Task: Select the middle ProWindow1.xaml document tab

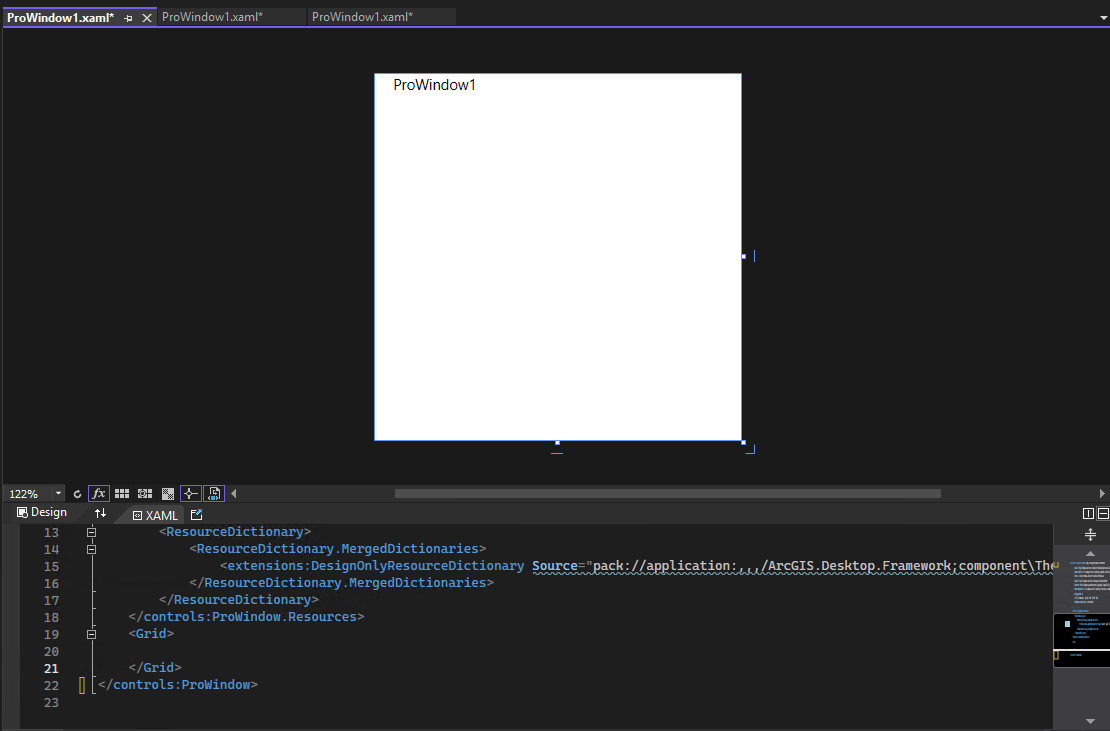Action: point(232,16)
